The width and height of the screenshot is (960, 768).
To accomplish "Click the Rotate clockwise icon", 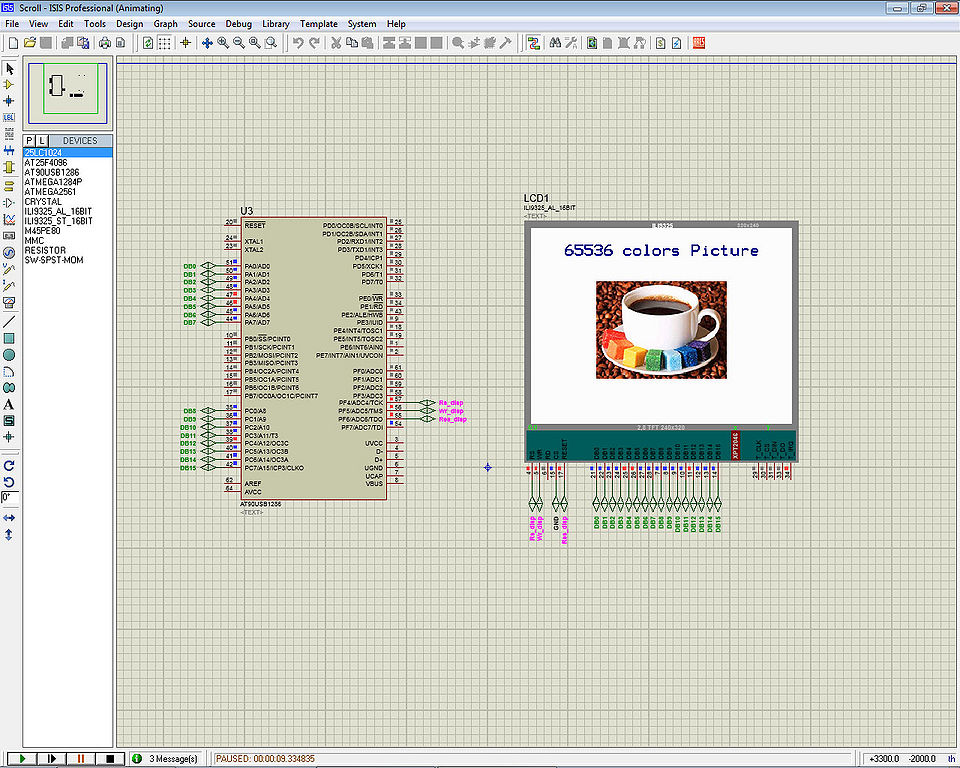I will 9,465.
